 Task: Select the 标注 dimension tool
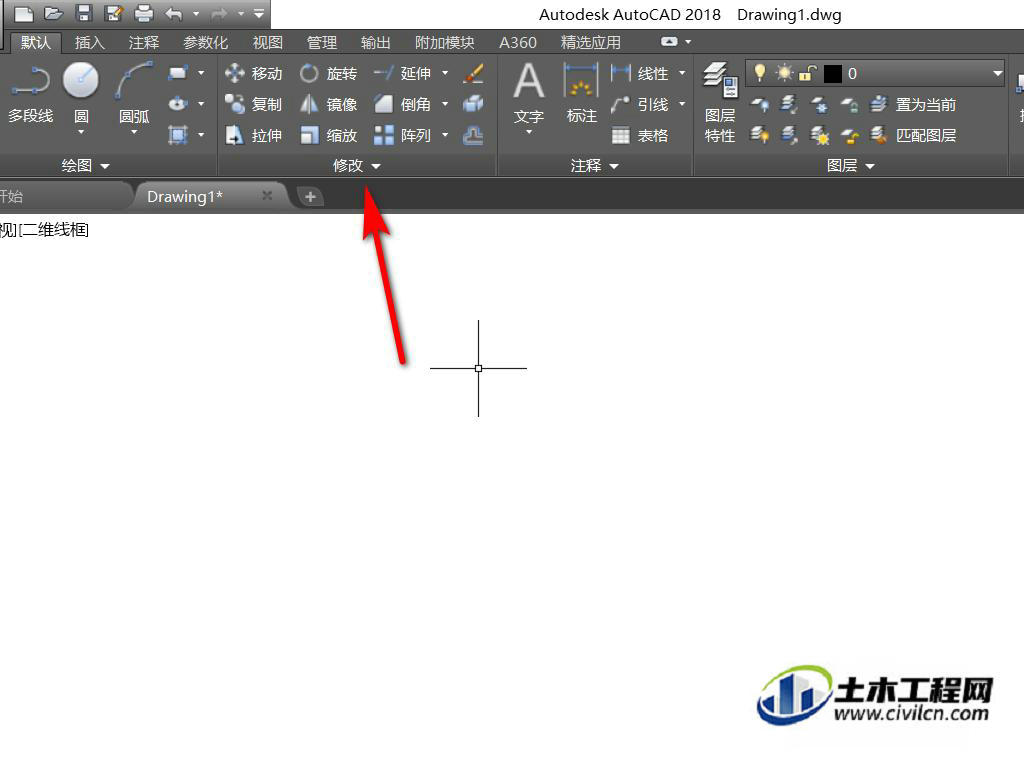(581, 95)
